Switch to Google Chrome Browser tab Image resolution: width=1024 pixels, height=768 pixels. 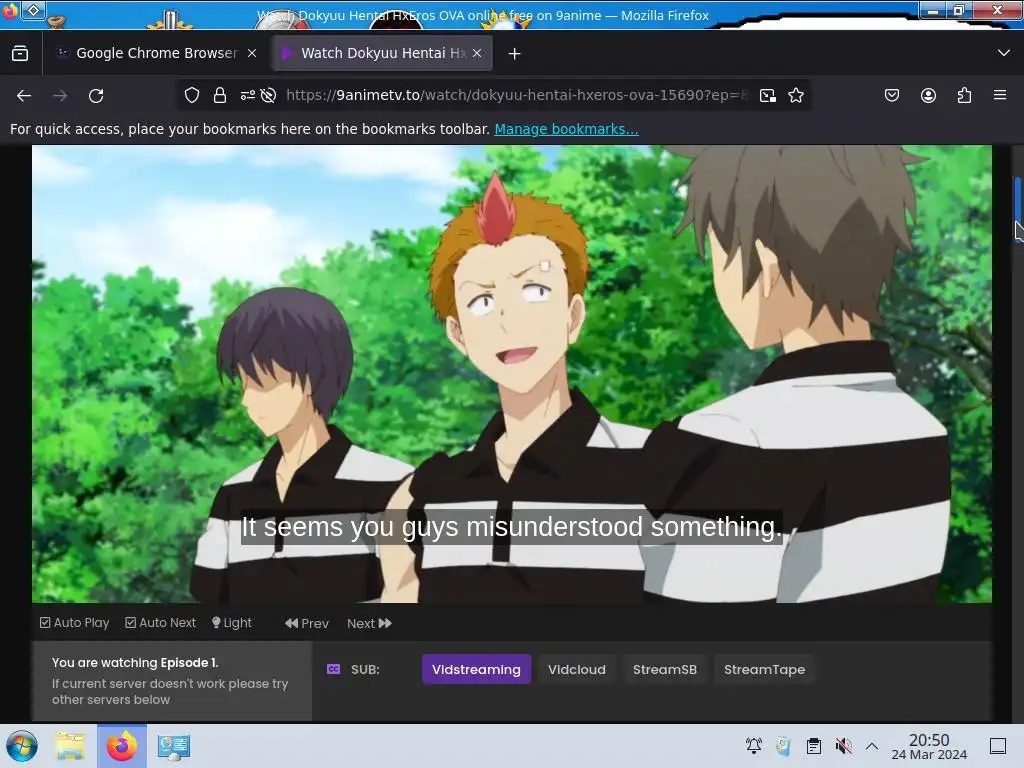pyautogui.click(x=156, y=53)
